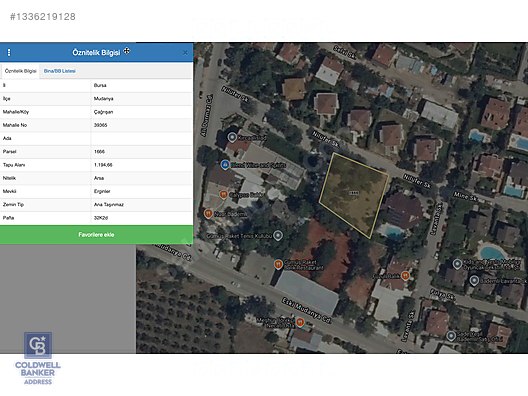Close the Öznitelik Bilgisi panel

click(185, 53)
